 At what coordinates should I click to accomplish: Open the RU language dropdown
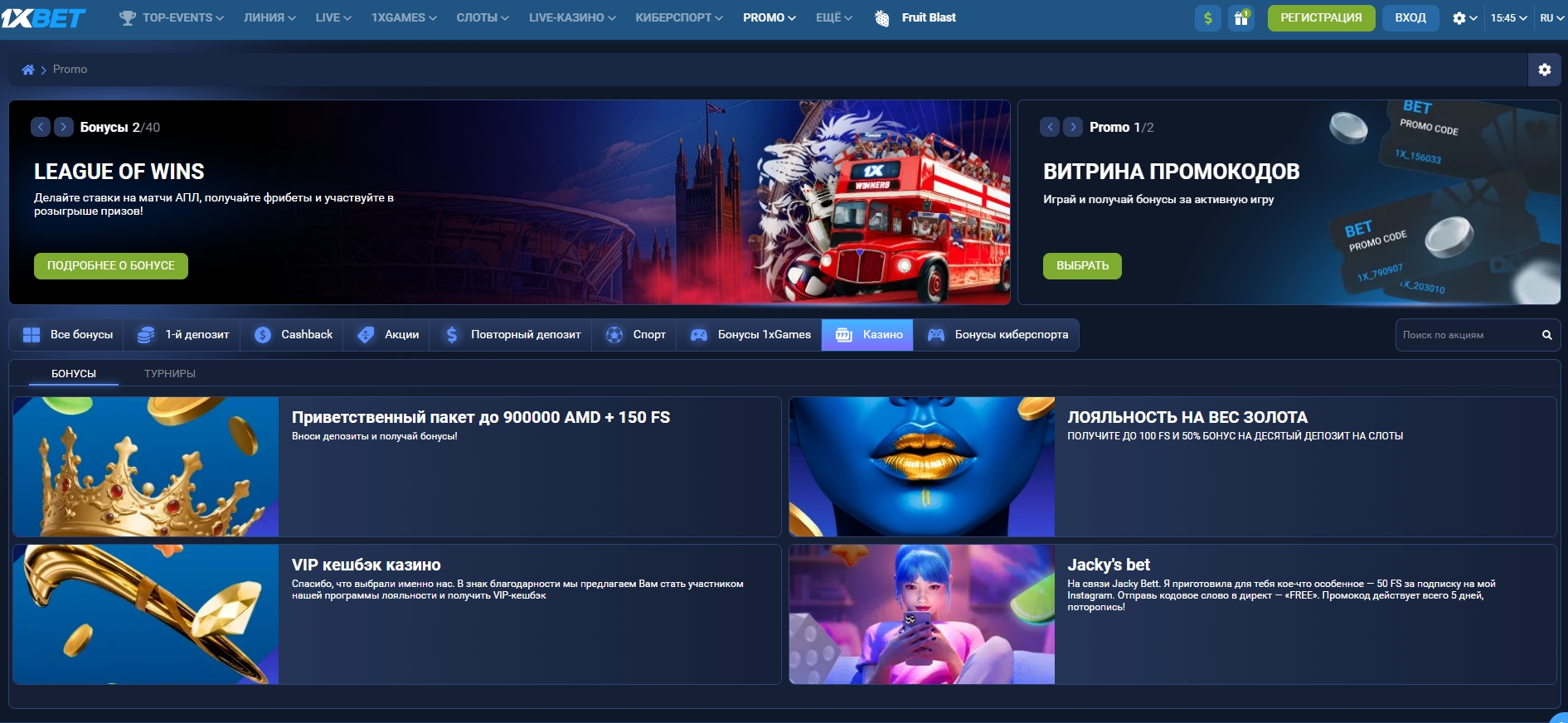[1551, 17]
